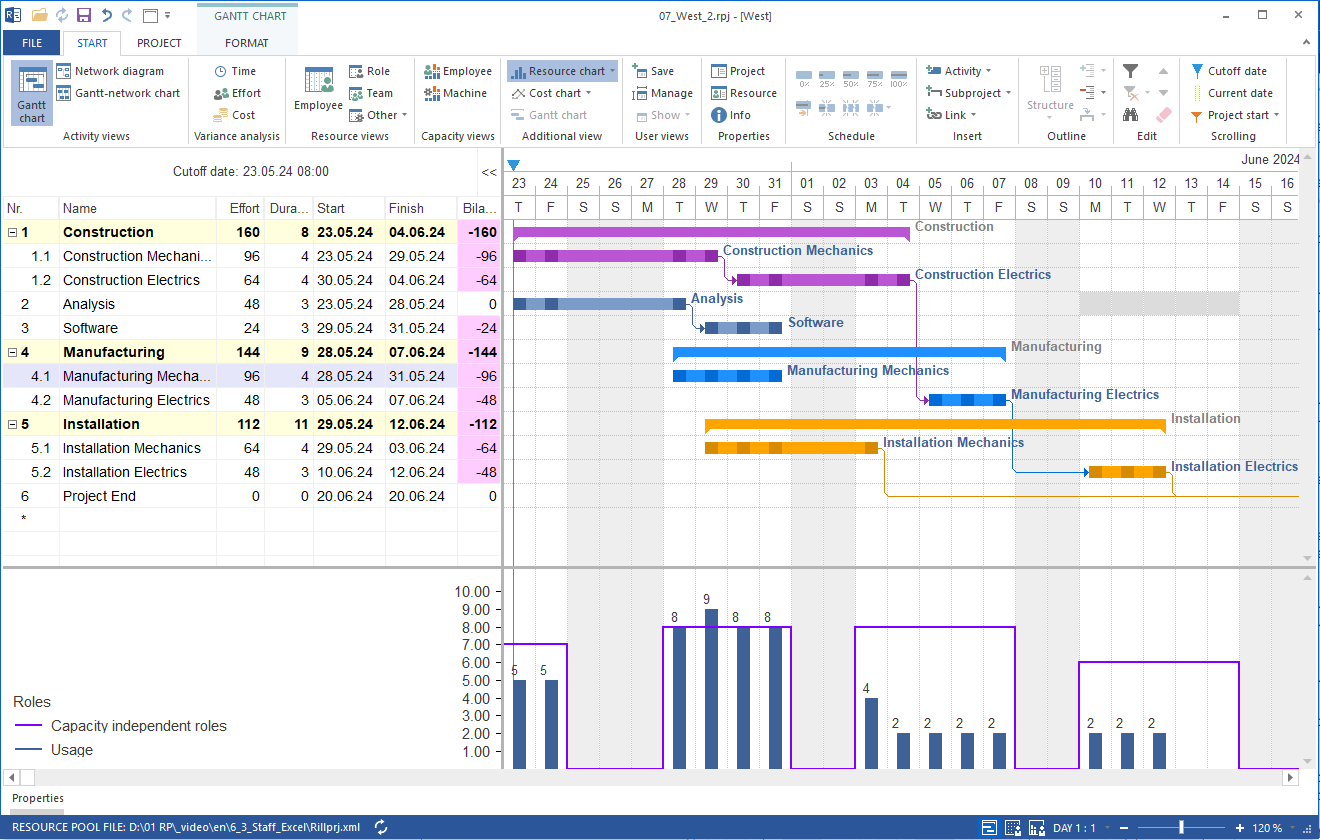Open the Properties panel at bottom left
This screenshot has height=840, width=1320.
(x=37, y=798)
